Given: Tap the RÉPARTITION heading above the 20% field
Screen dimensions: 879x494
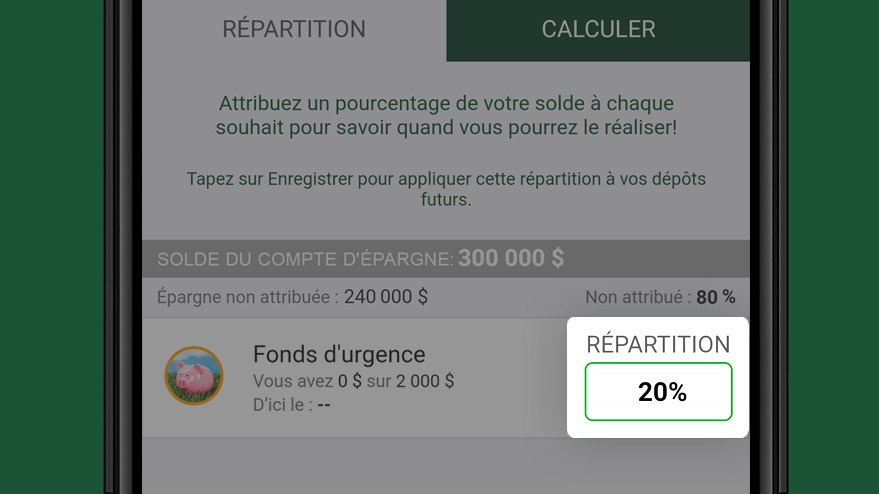Looking at the screenshot, I should [658, 344].
